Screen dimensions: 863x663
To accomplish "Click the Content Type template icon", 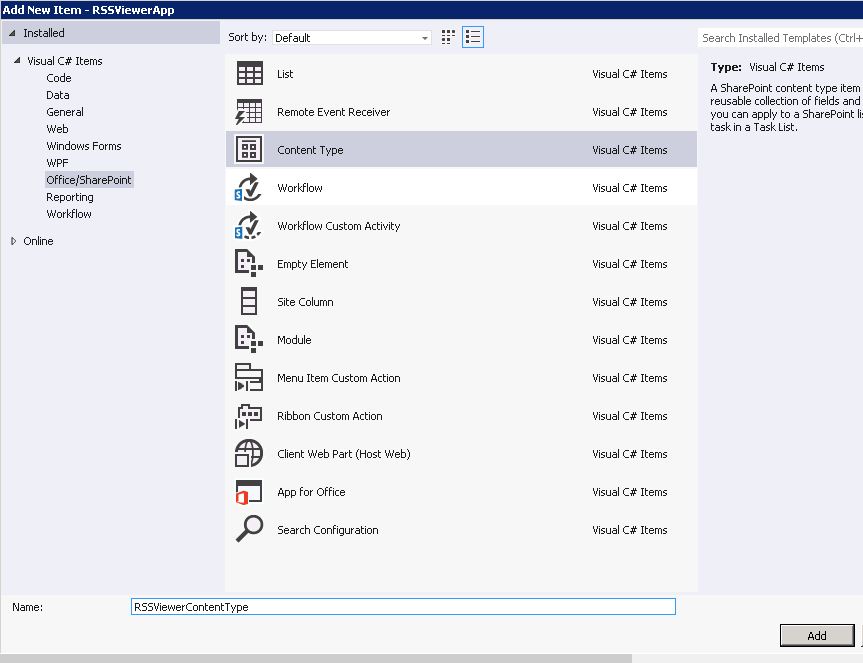I will click(249, 149).
